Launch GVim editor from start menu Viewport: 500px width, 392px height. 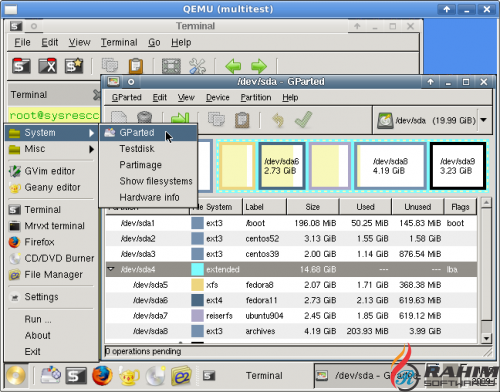pos(52,171)
